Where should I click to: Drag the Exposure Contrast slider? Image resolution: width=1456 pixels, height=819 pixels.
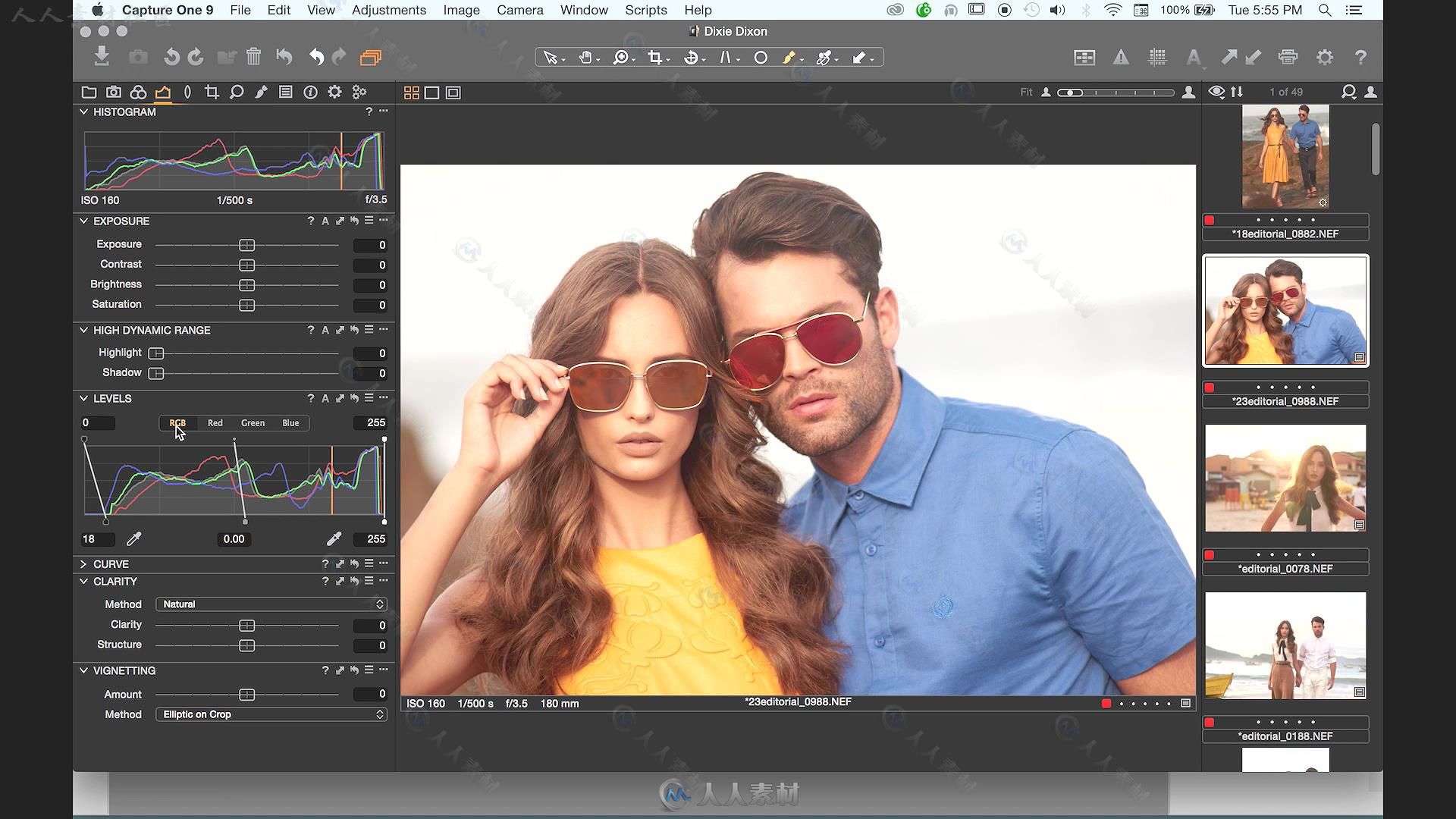coord(247,264)
